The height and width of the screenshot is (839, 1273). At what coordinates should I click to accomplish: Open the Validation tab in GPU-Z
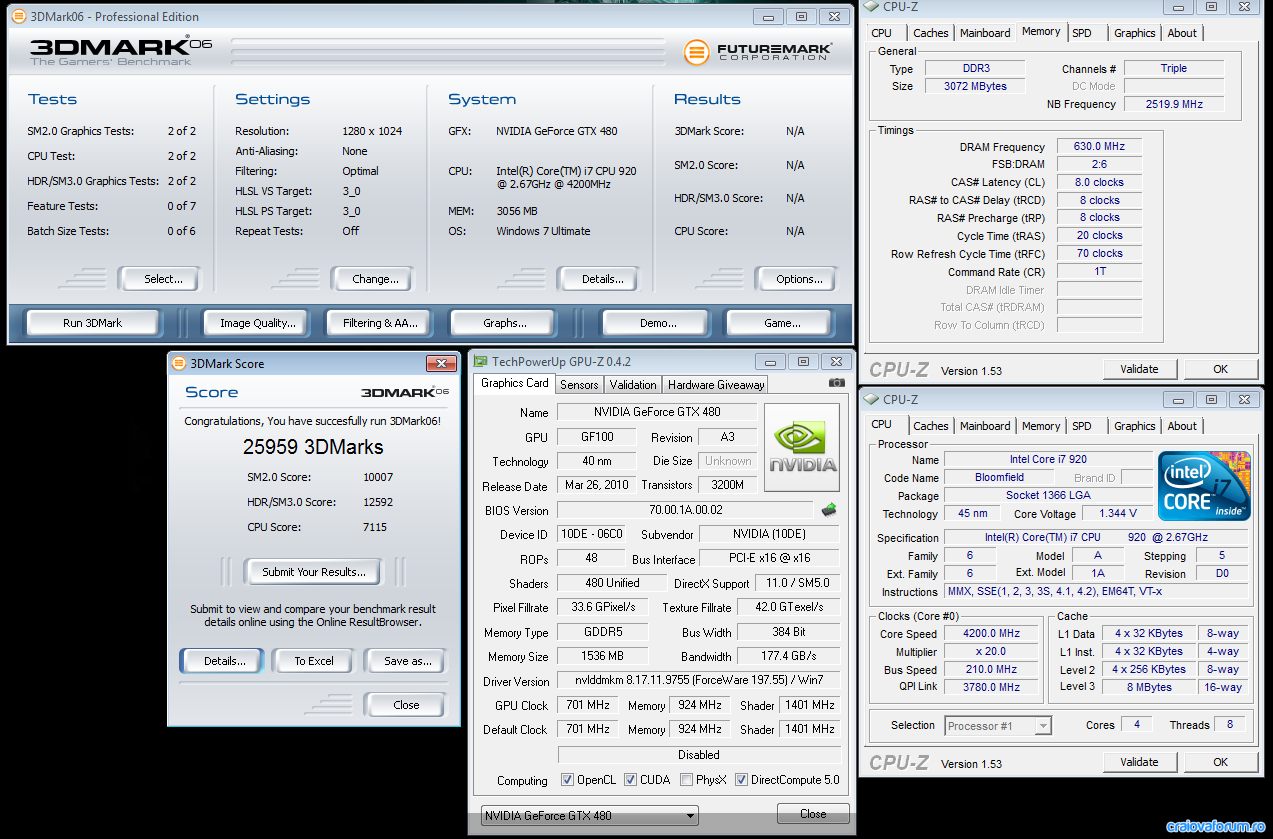tap(633, 384)
